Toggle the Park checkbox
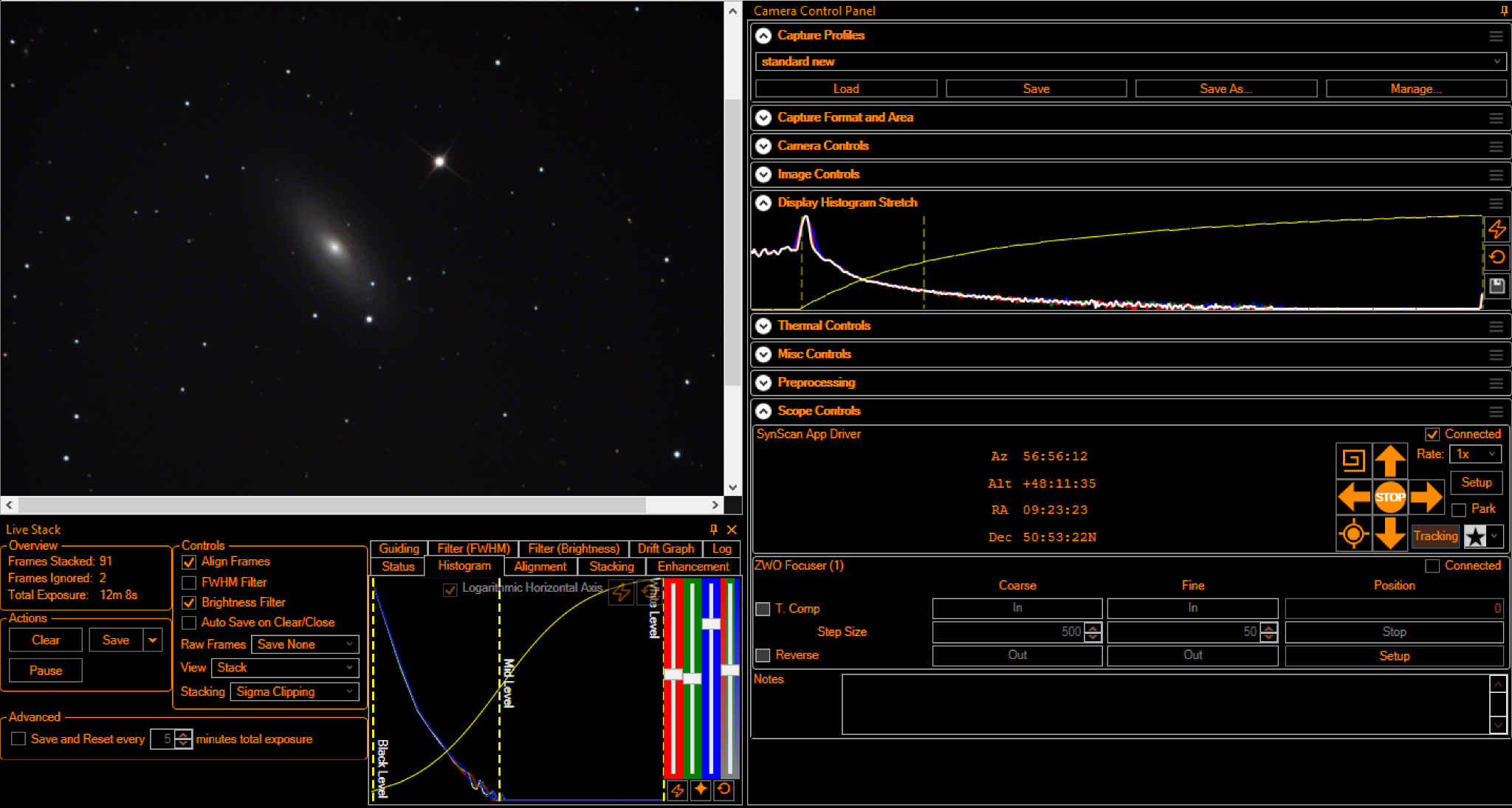Image resolution: width=1512 pixels, height=808 pixels. click(1459, 510)
